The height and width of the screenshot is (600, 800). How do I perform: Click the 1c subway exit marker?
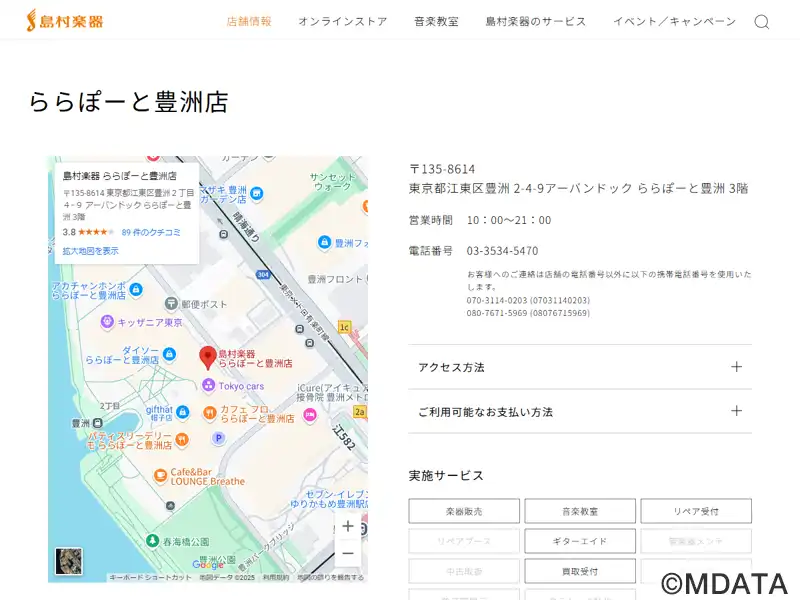click(344, 327)
